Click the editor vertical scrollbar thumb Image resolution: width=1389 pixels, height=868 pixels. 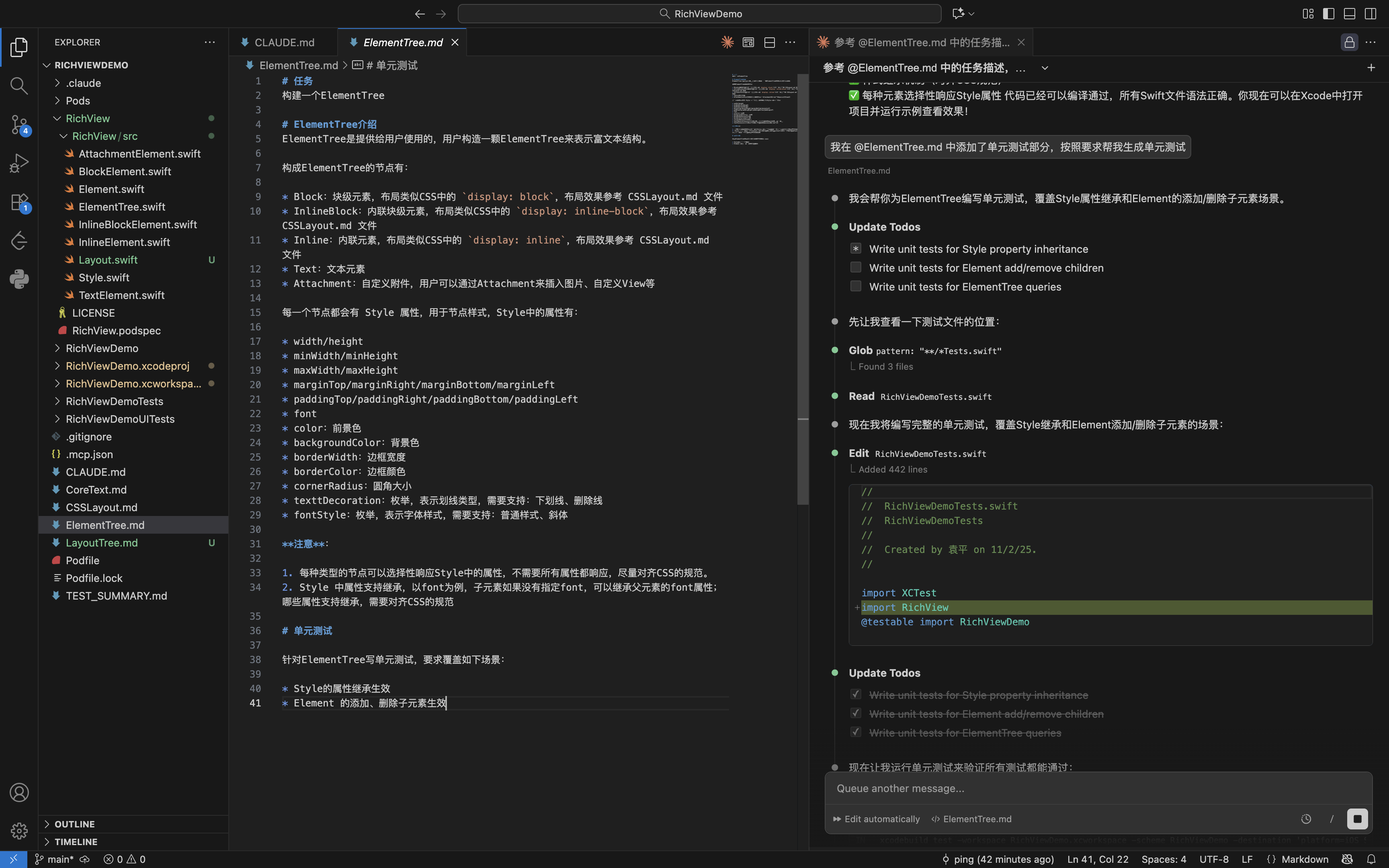coord(802,287)
